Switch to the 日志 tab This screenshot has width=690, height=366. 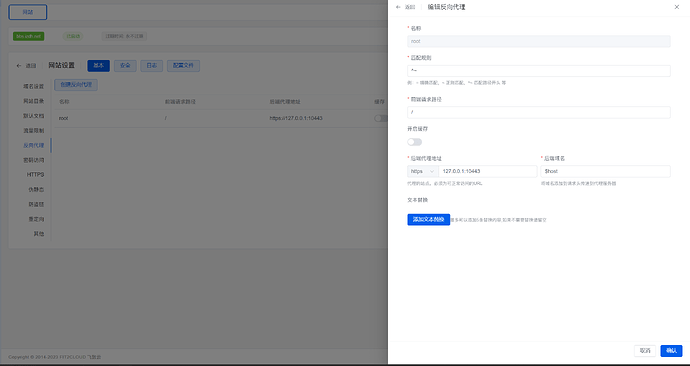152,66
